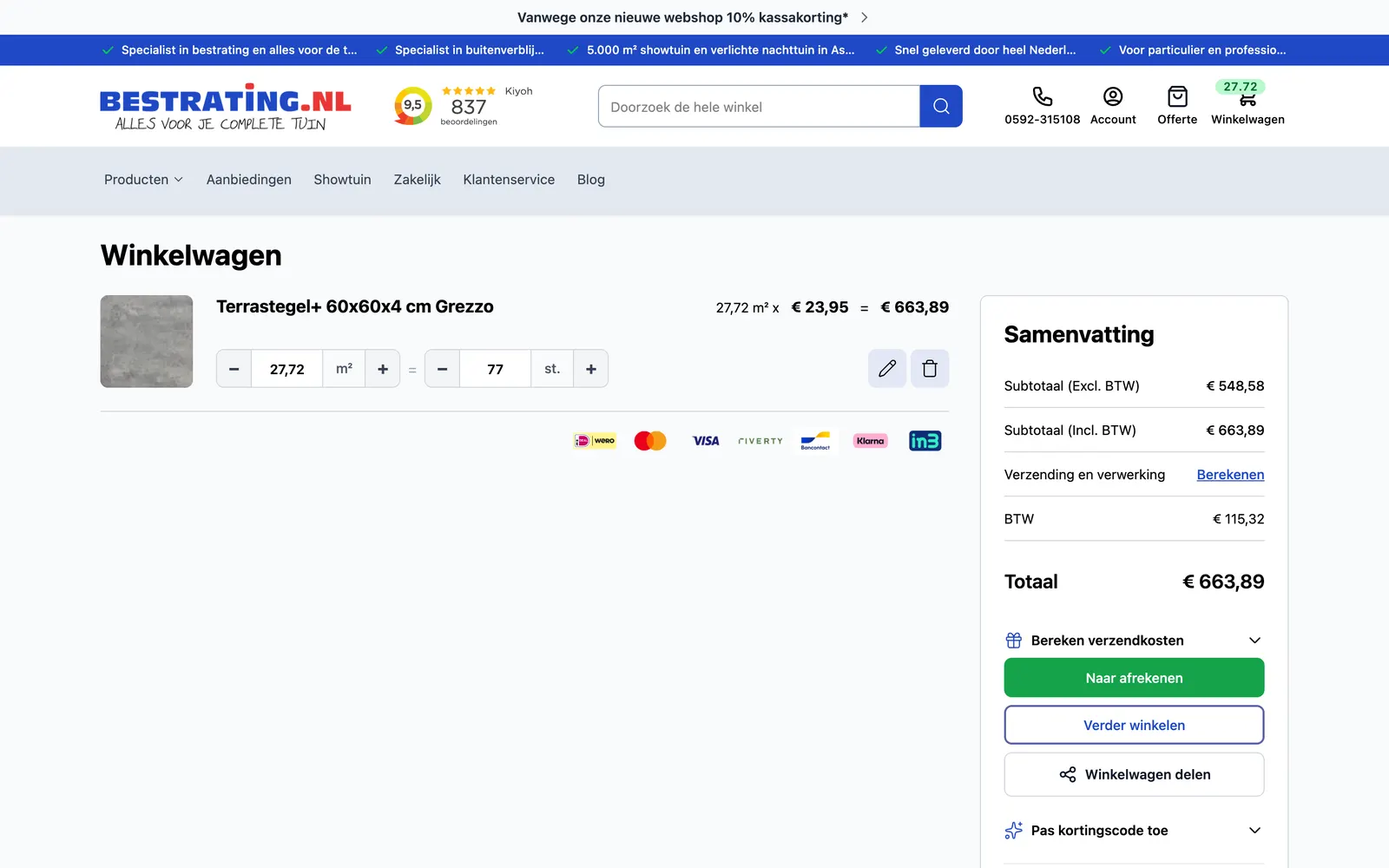Click the 77 st. quantity field
Viewport: 1389px width, 868px height.
496,369
